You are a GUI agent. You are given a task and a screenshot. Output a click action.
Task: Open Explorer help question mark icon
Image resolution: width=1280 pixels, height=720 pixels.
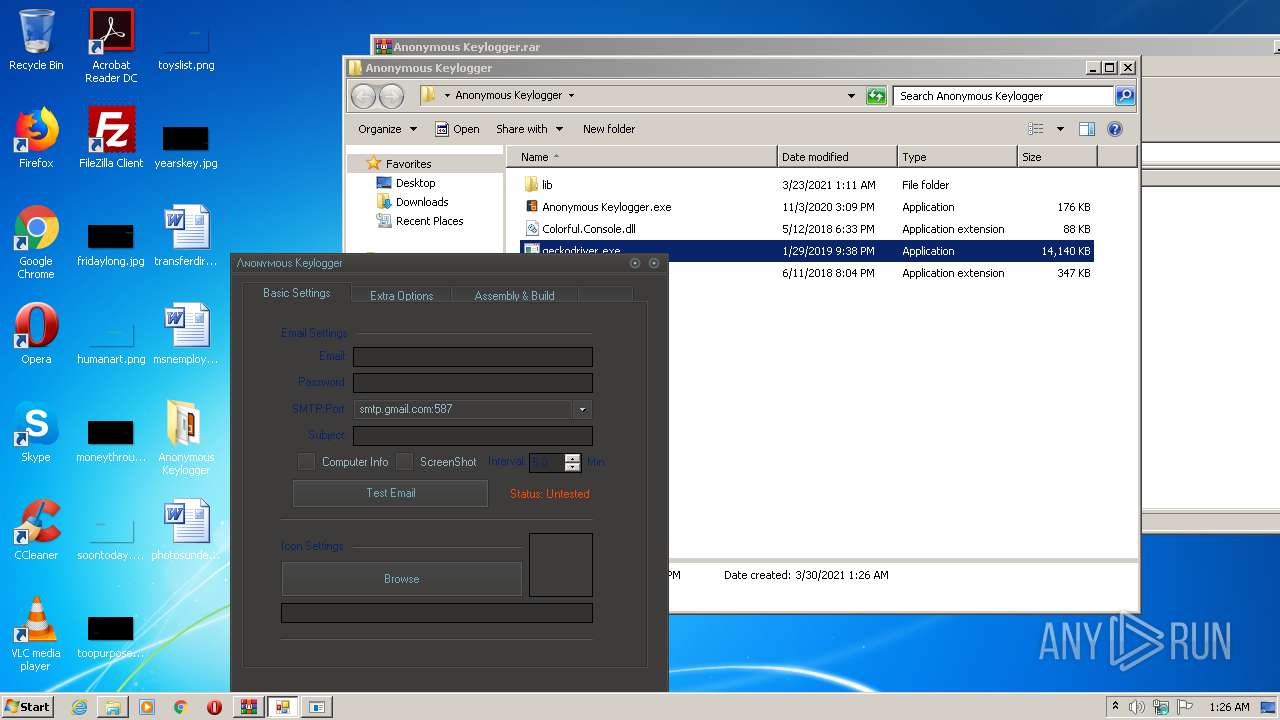(x=1115, y=129)
